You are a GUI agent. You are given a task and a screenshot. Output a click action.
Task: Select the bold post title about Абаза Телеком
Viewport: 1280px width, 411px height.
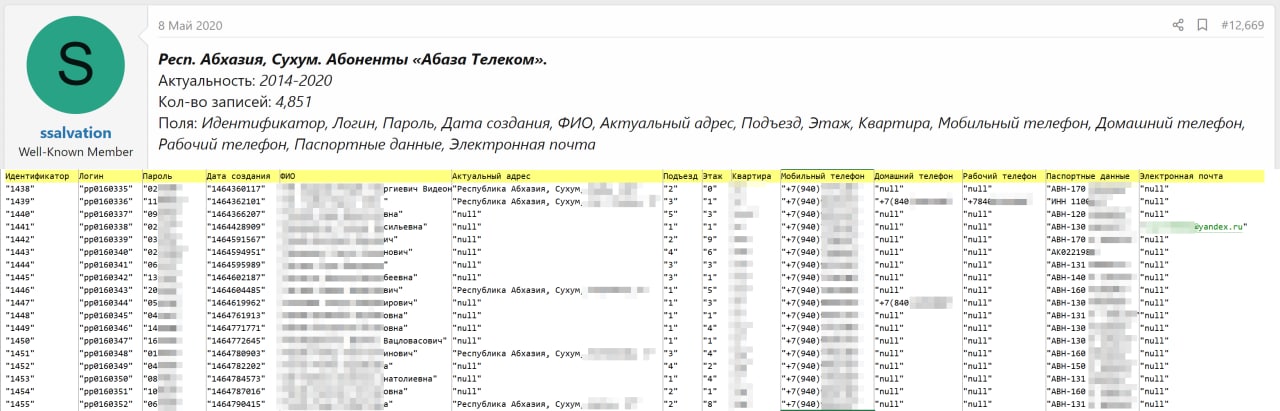pos(353,59)
